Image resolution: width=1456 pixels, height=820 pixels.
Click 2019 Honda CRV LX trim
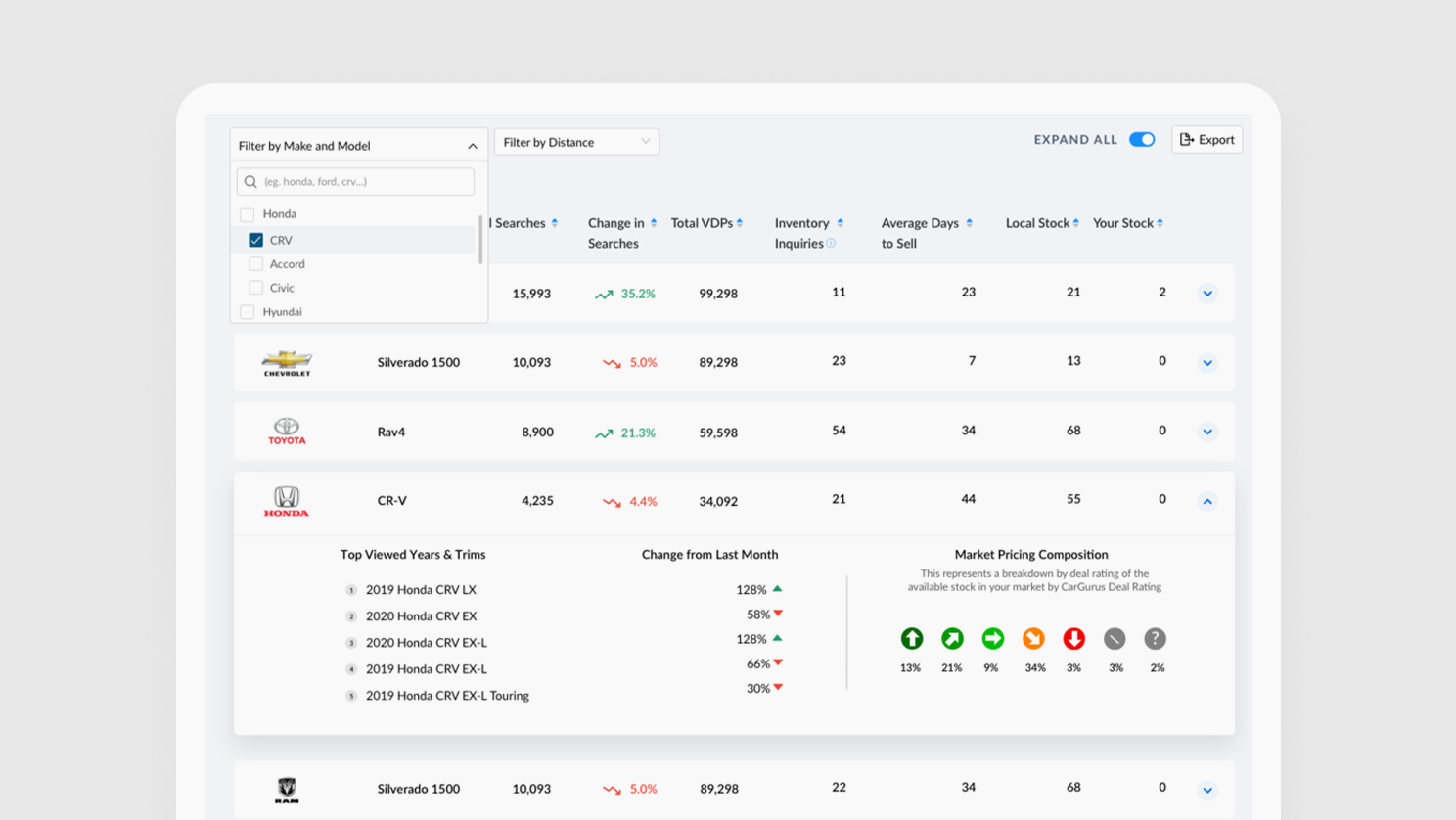coord(421,590)
